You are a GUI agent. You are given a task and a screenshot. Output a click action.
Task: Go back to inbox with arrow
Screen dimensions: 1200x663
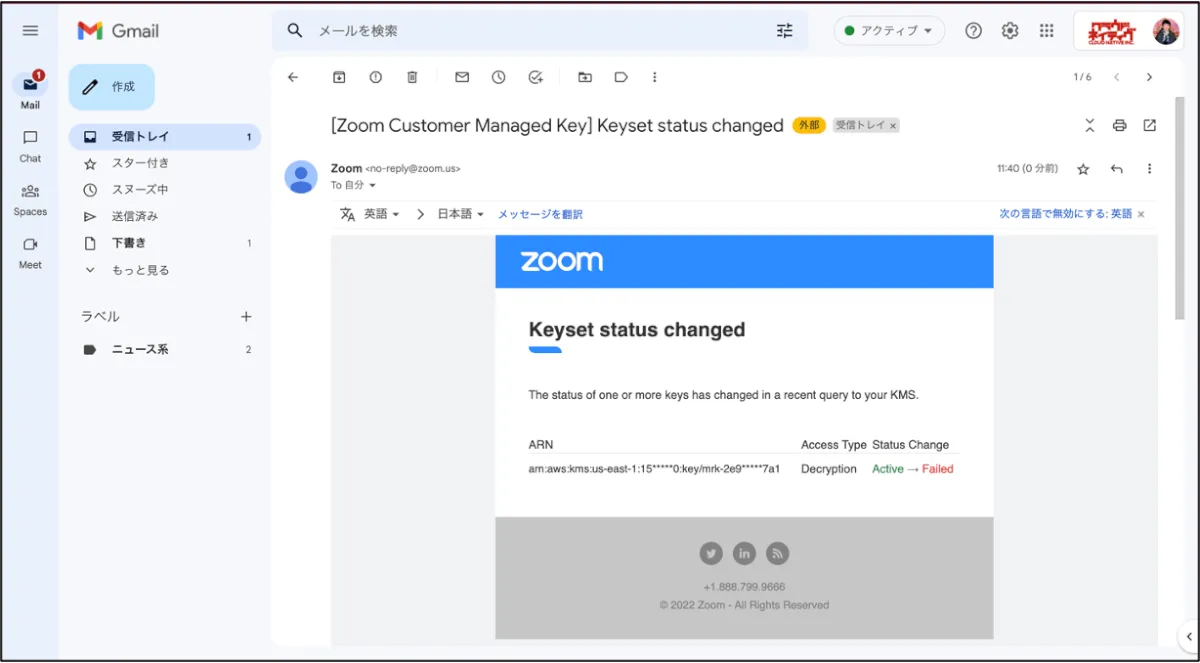(293, 77)
